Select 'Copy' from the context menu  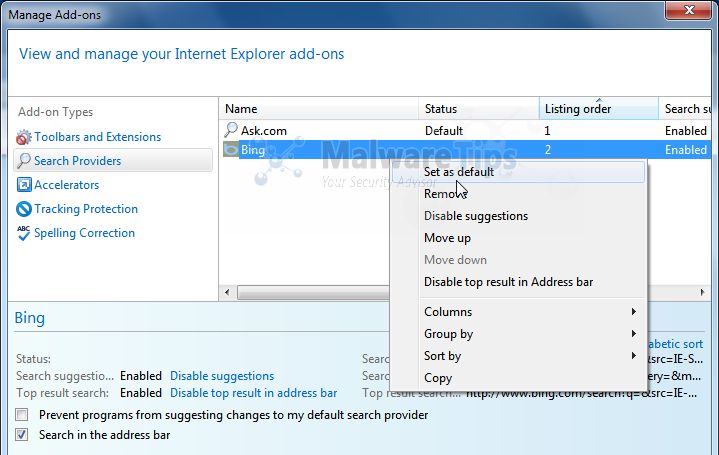pos(438,378)
